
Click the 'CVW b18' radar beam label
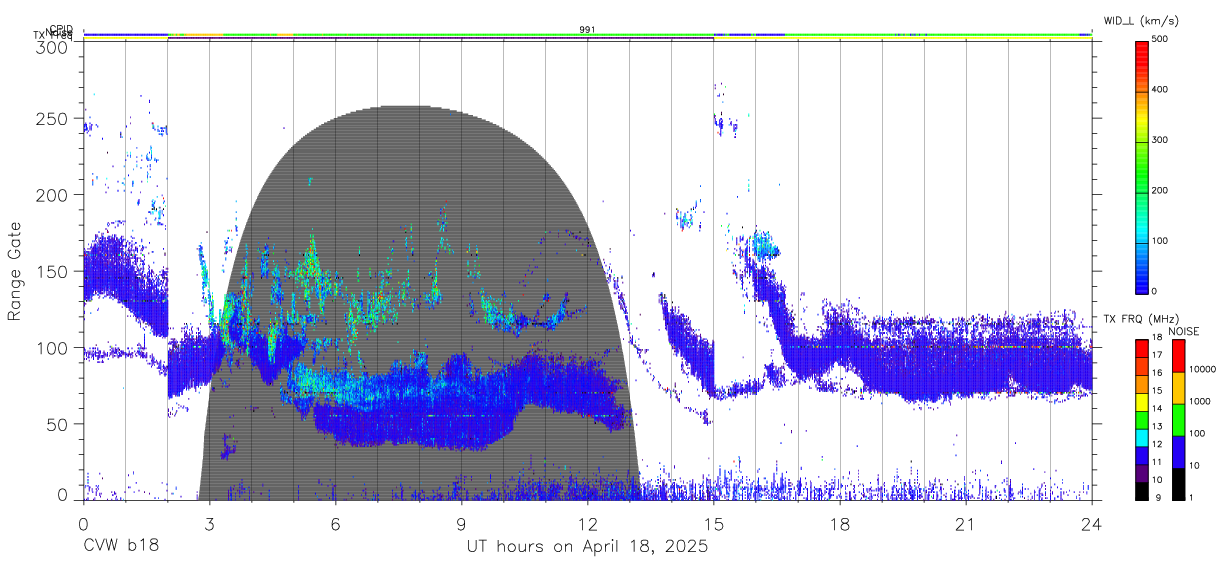click(121, 547)
